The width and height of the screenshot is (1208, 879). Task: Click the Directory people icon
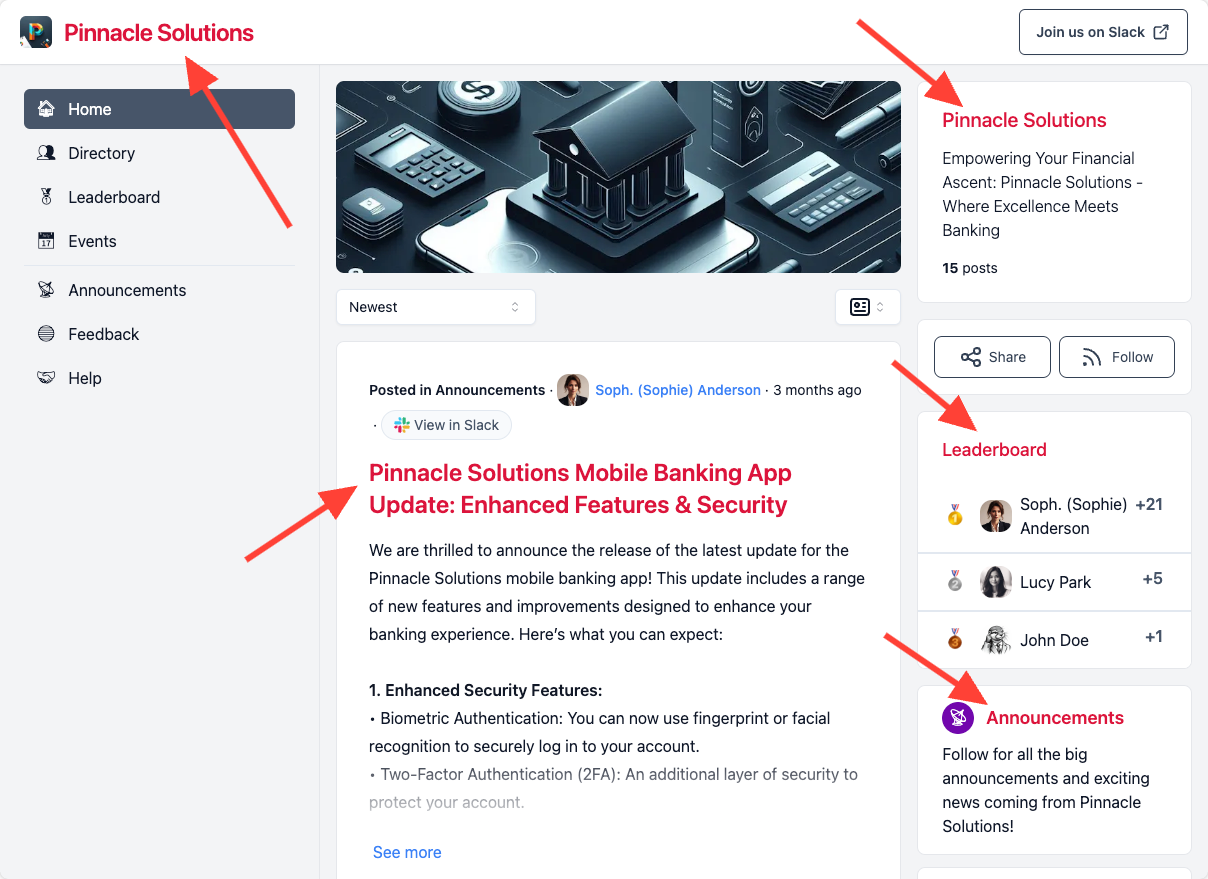pos(46,152)
